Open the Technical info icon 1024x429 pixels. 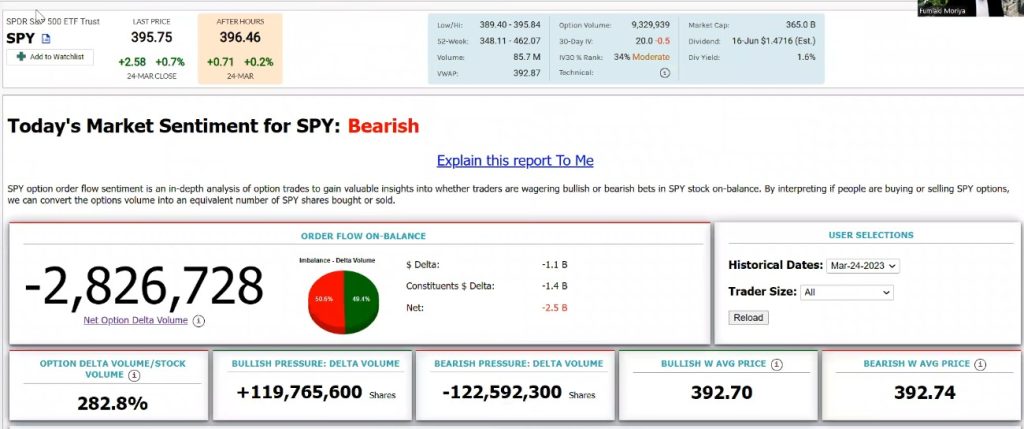point(665,73)
